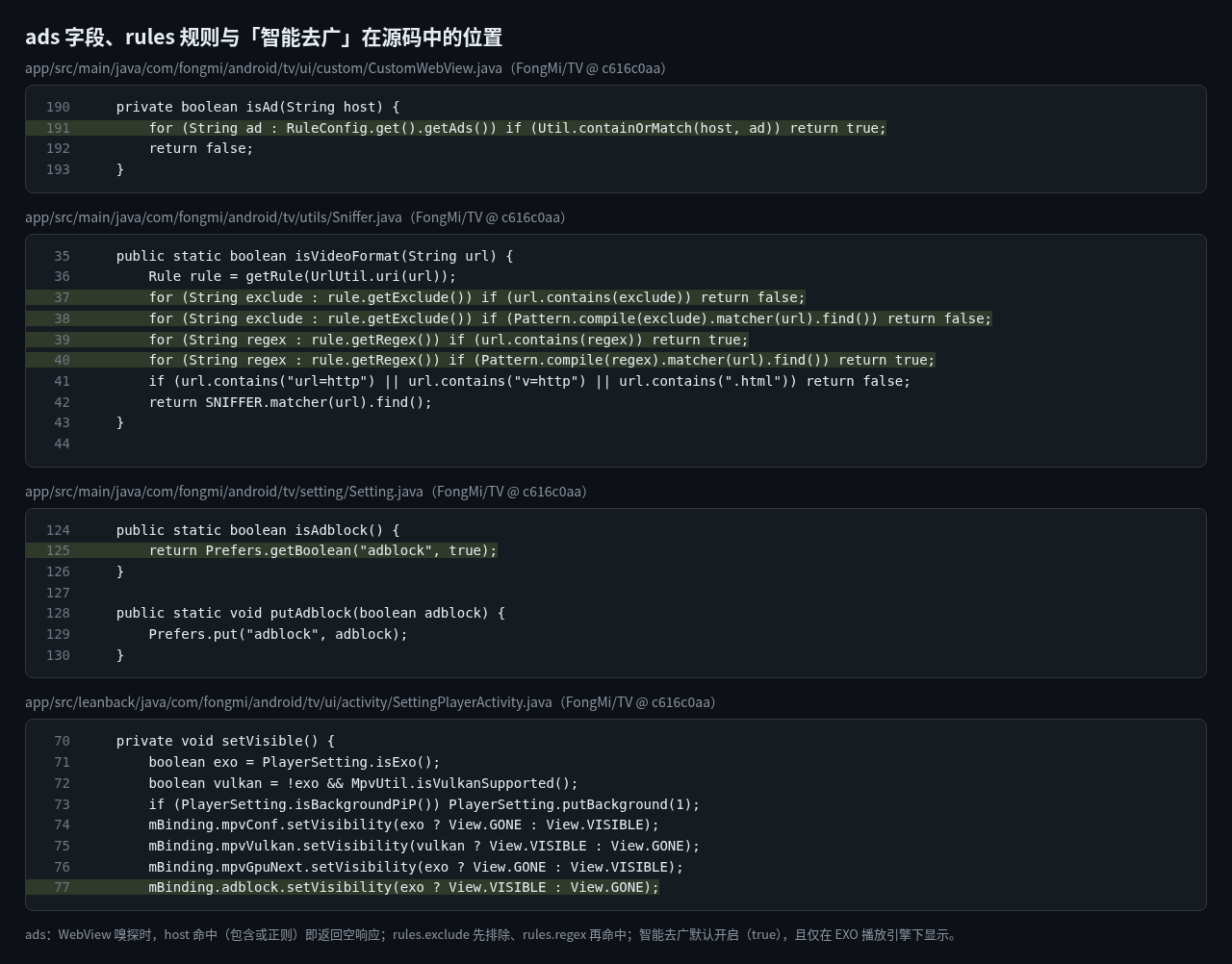The height and width of the screenshot is (964, 1232).
Task: Click line number 44
Action: [62, 444]
